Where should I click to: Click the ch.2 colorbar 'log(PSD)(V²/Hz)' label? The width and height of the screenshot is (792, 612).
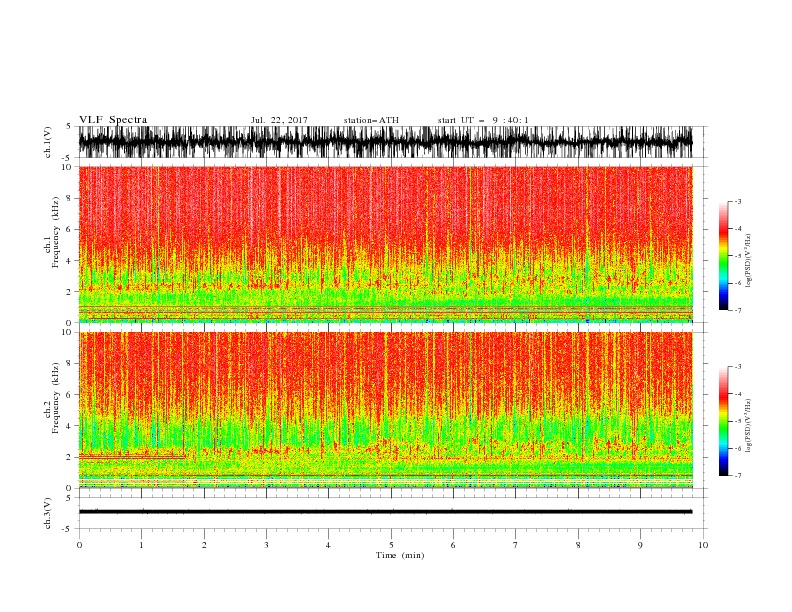[748, 425]
